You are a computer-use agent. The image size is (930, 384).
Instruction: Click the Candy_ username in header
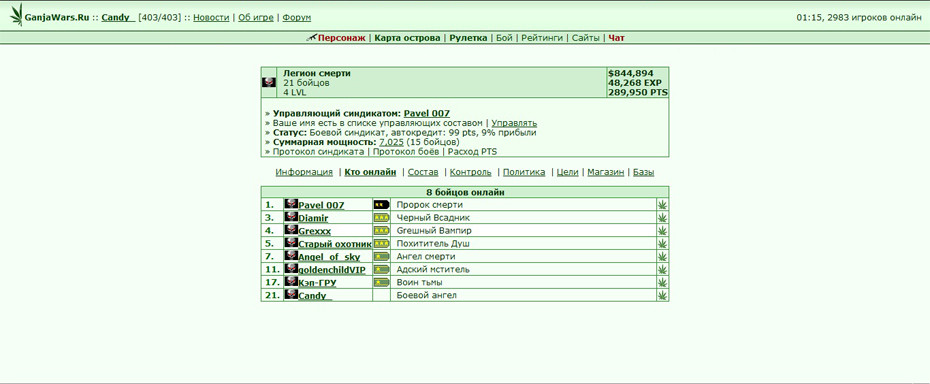(118, 18)
